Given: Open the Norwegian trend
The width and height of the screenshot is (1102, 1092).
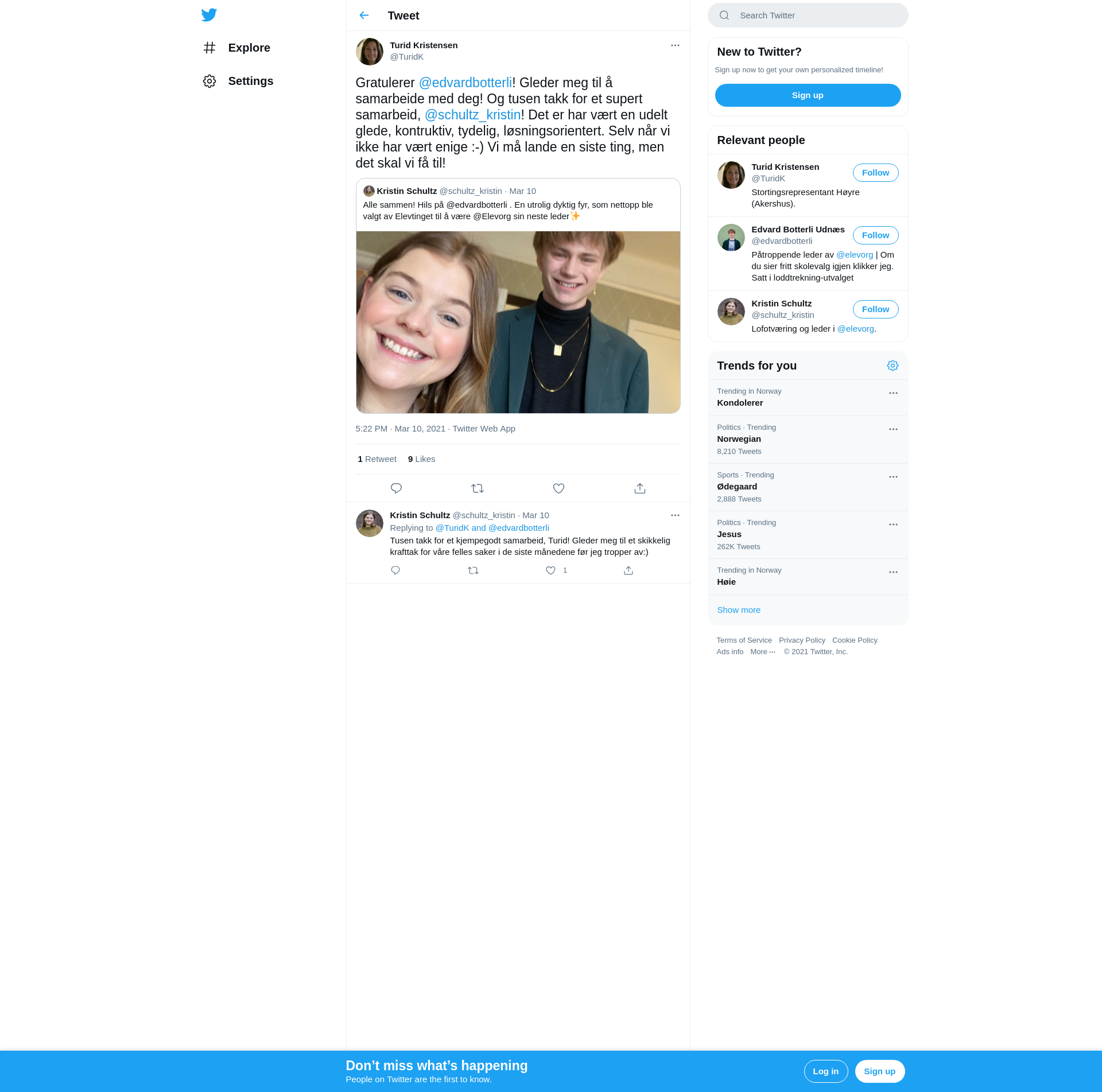Looking at the screenshot, I should click(x=808, y=440).
